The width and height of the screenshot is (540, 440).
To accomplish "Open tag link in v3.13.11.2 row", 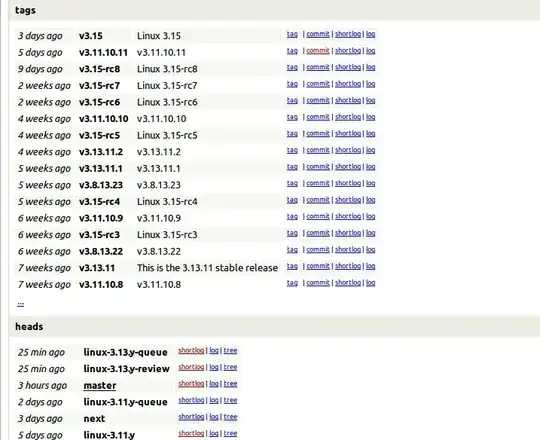I will pyautogui.click(x=292, y=150).
